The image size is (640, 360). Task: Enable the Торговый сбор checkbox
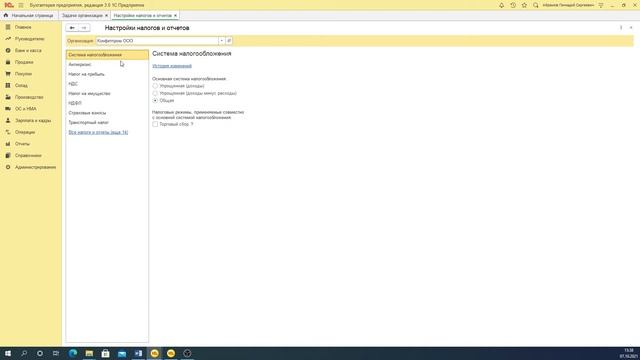(155, 124)
